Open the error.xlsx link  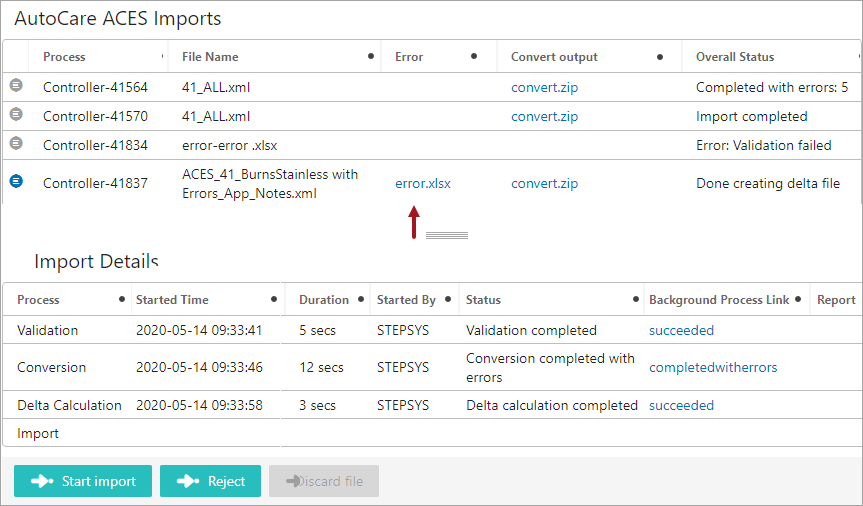pos(423,183)
